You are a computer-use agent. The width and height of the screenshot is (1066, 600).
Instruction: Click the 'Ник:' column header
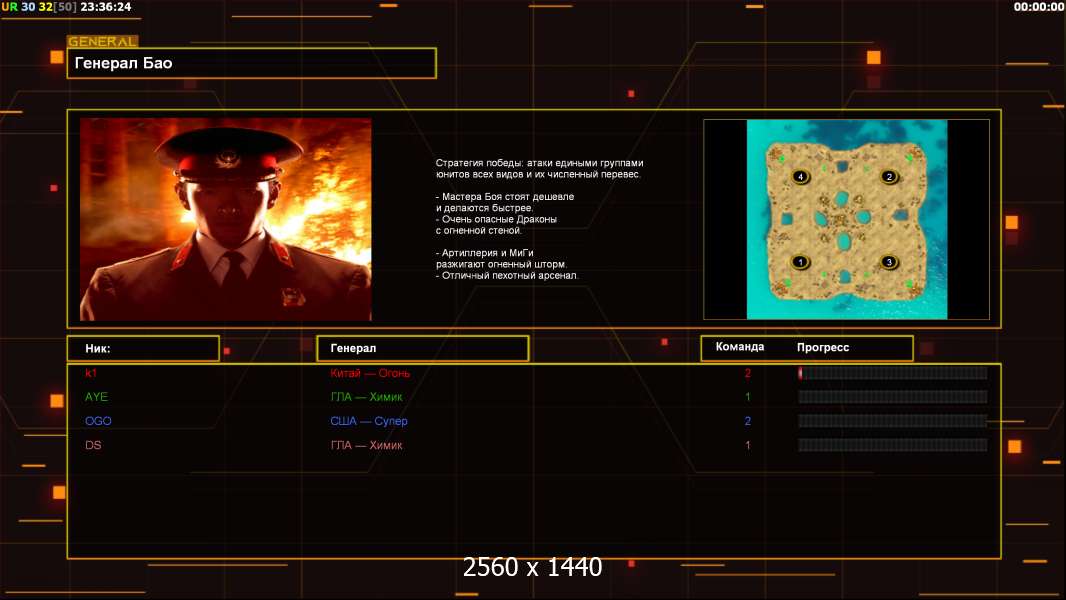(x=143, y=349)
